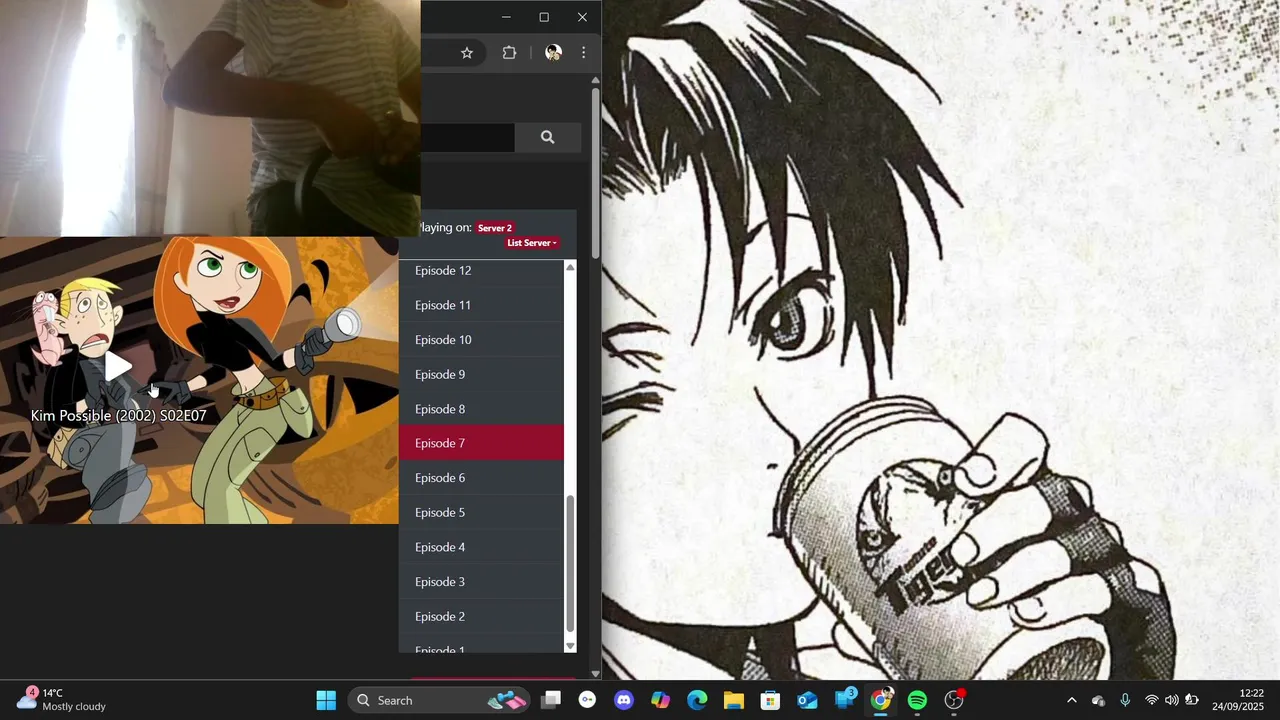Open the OneDrive cloud tray icon
Viewport: 1280px width, 720px height.
click(x=1098, y=700)
